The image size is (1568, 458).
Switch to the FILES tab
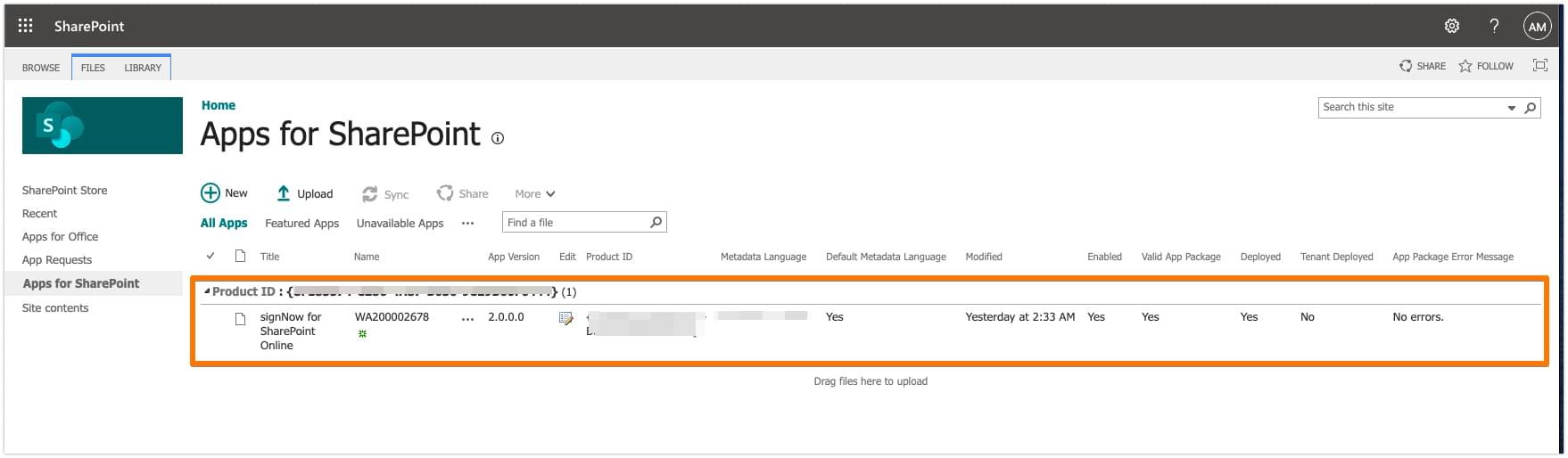coord(93,68)
